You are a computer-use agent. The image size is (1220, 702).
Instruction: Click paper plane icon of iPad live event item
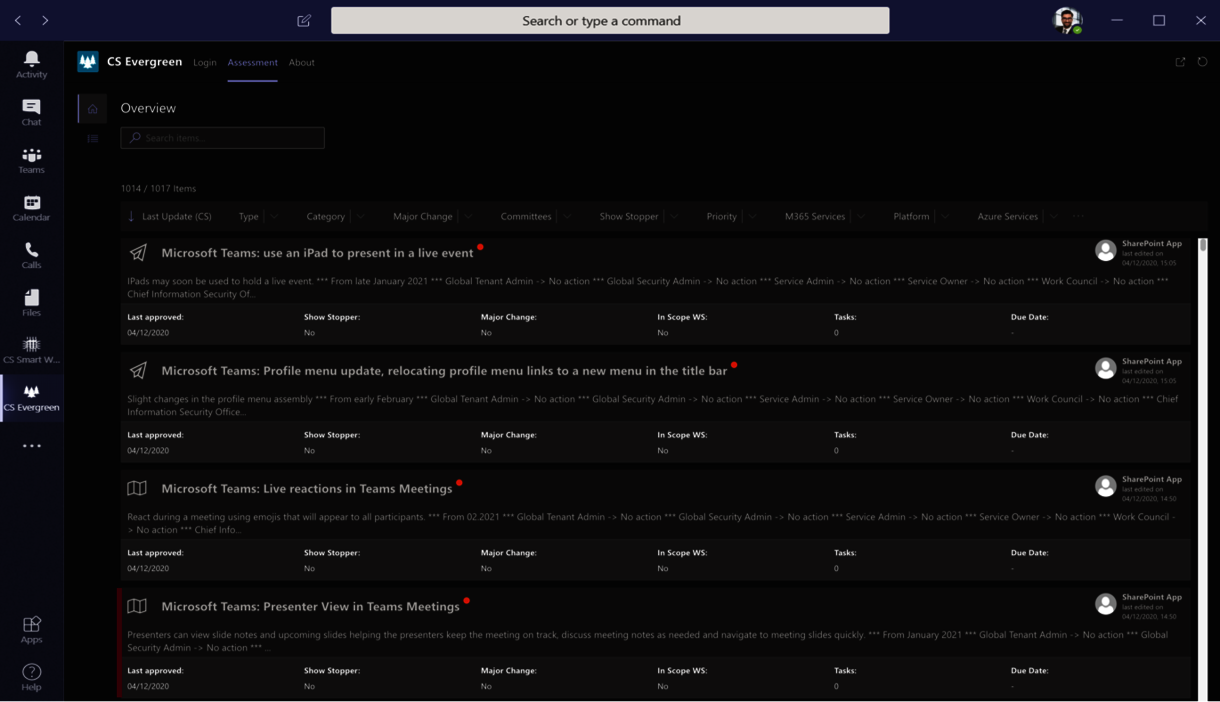click(x=138, y=253)
